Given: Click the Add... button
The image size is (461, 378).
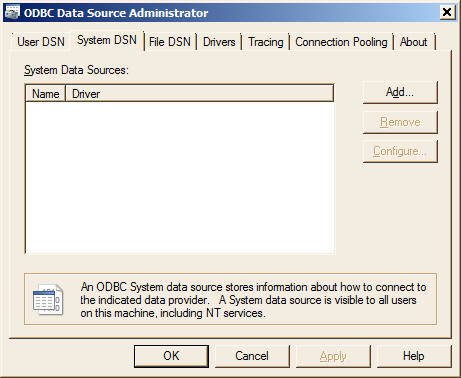Looking at the screenshot, I should click(400, 92).
